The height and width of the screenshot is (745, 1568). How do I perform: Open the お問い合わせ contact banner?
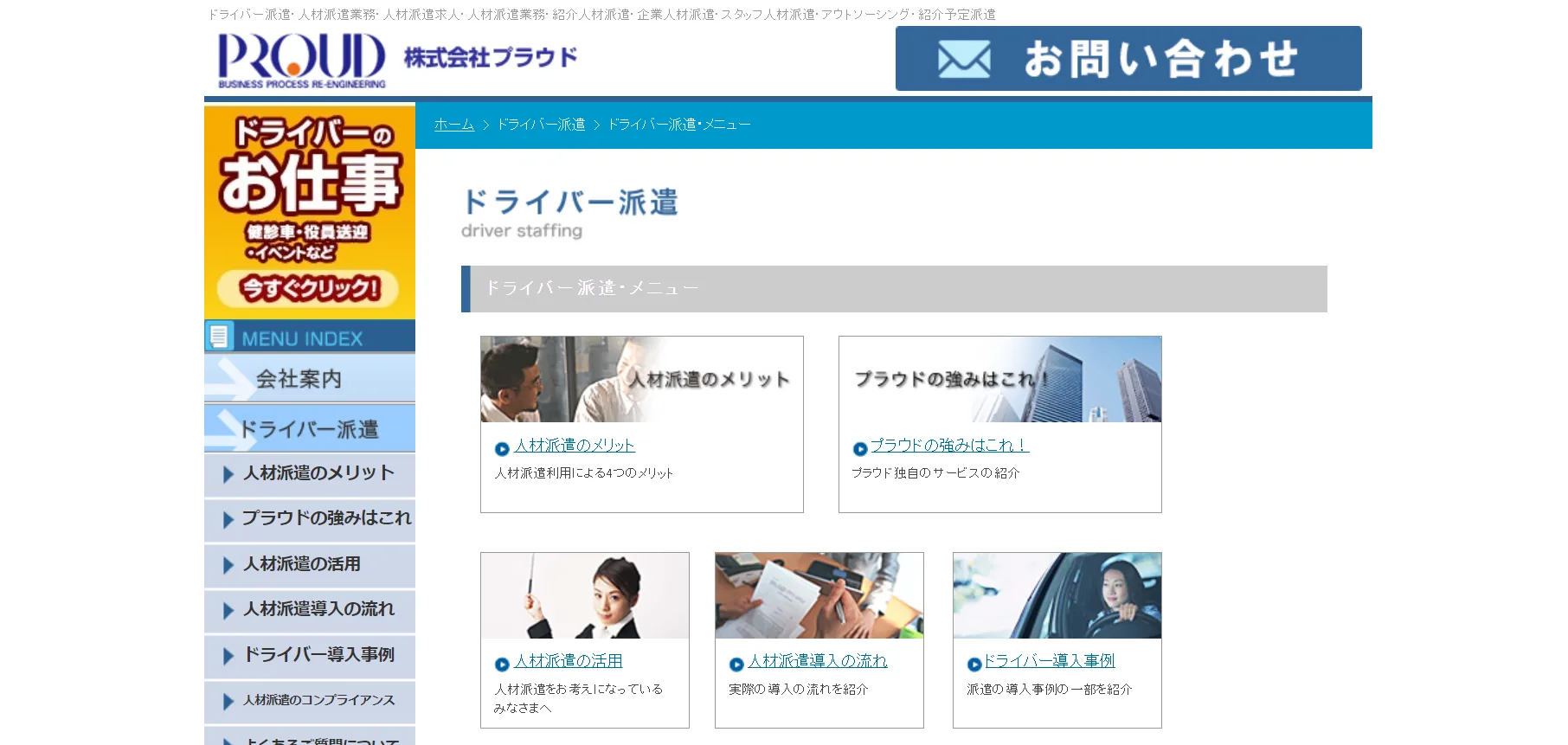click(1128, 58)
